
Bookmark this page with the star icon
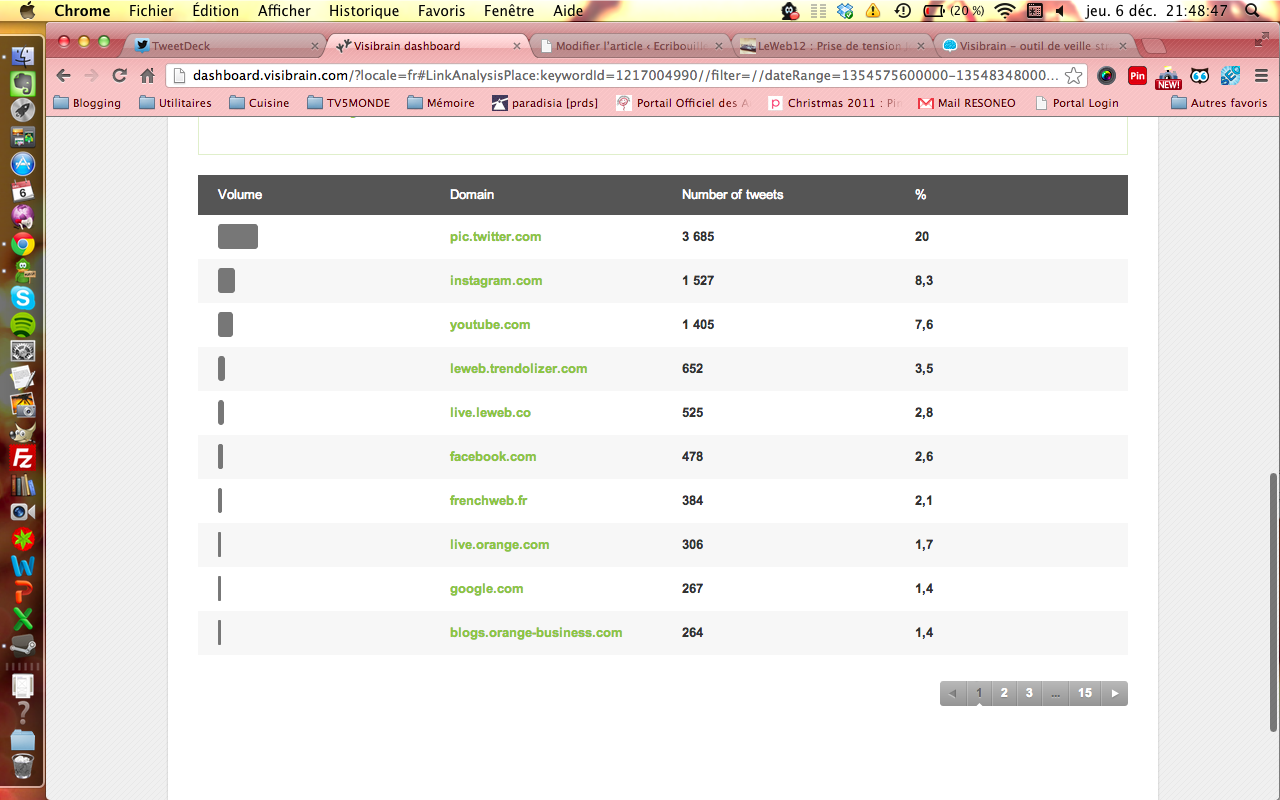[x=1073, y=75]
